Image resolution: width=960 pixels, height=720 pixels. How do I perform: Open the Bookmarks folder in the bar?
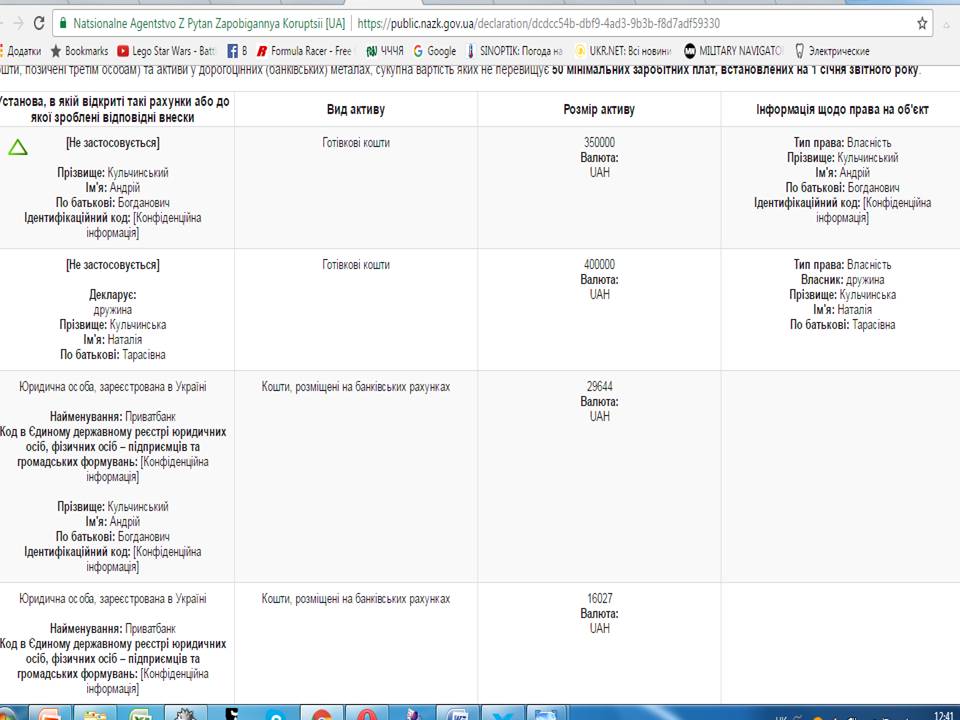pos(79,51)
